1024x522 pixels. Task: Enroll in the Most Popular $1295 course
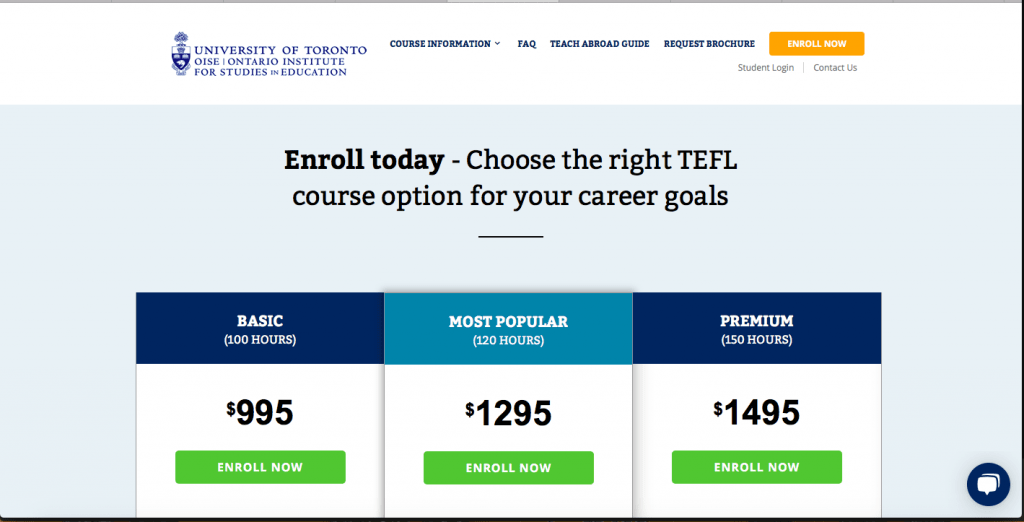click(508, 468)
